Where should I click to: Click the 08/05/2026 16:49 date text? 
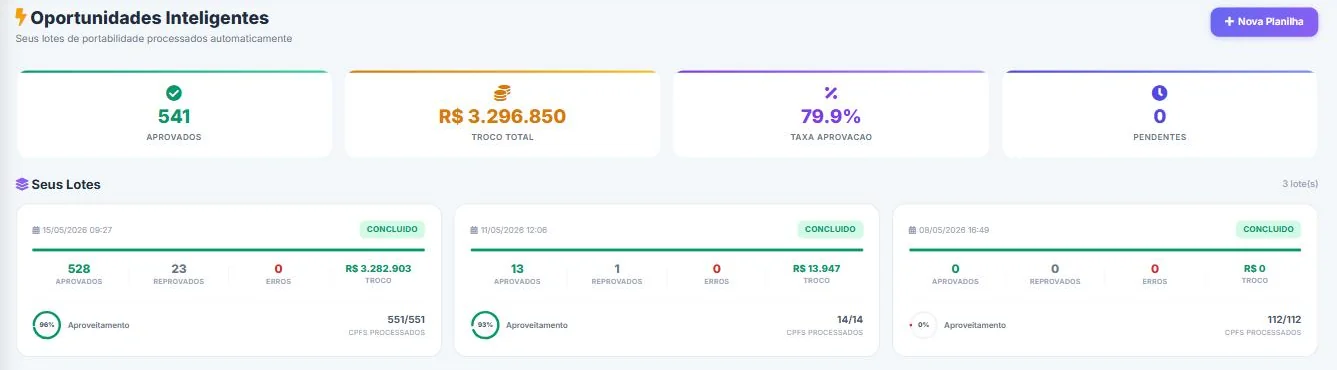(954, 230)
